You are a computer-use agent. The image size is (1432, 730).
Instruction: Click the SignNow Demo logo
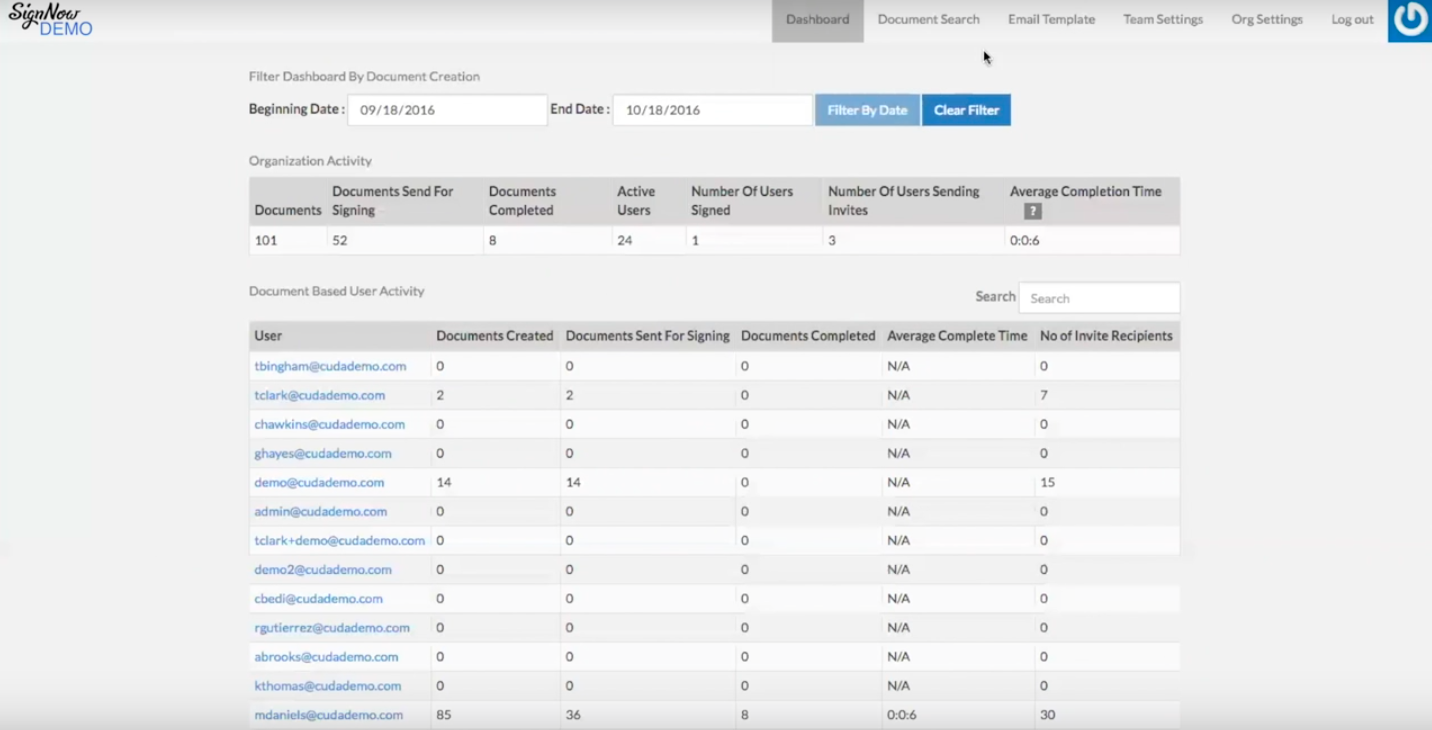point(50,20)
